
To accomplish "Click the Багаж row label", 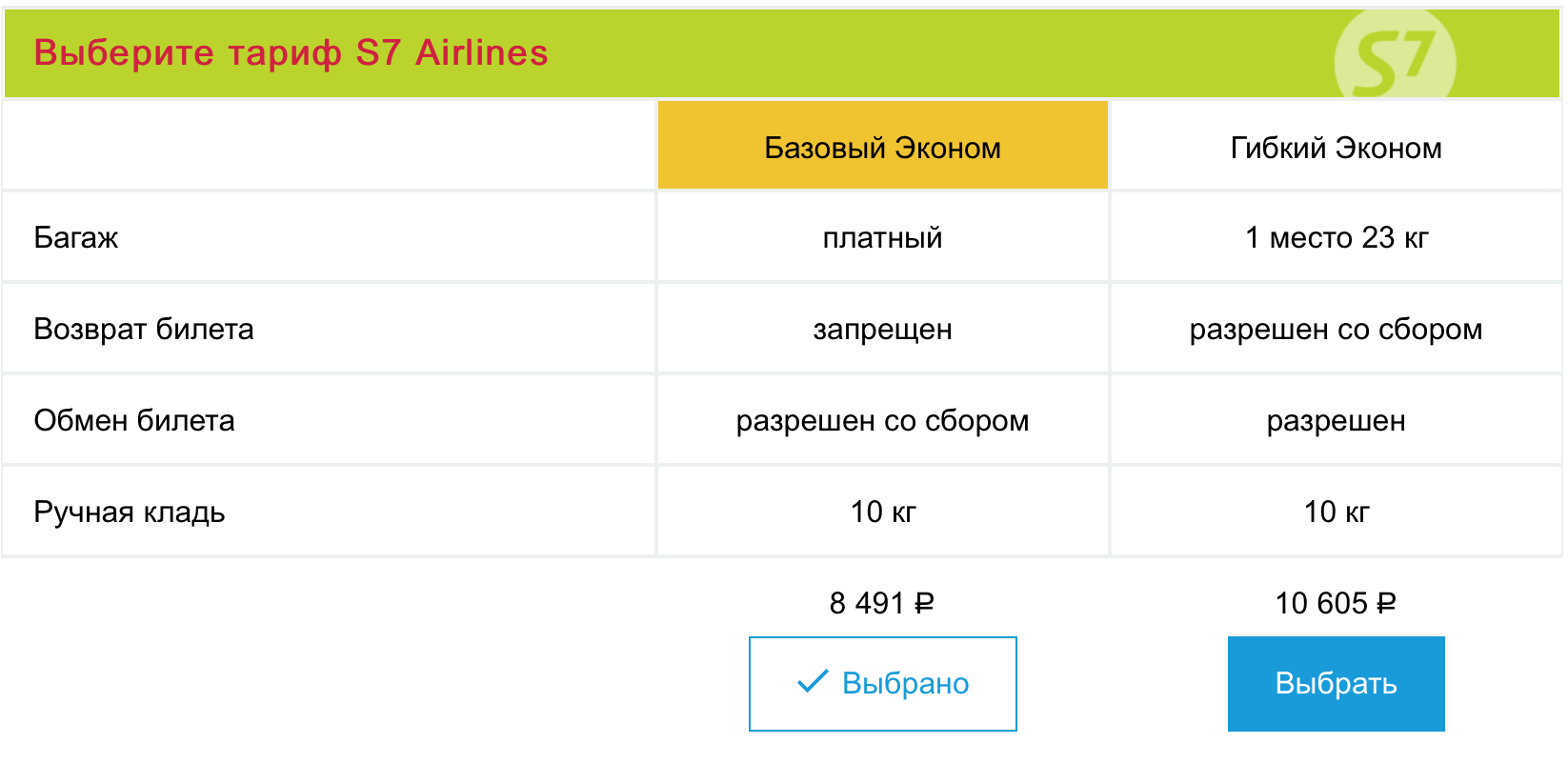I will click(x=76, y=237).
